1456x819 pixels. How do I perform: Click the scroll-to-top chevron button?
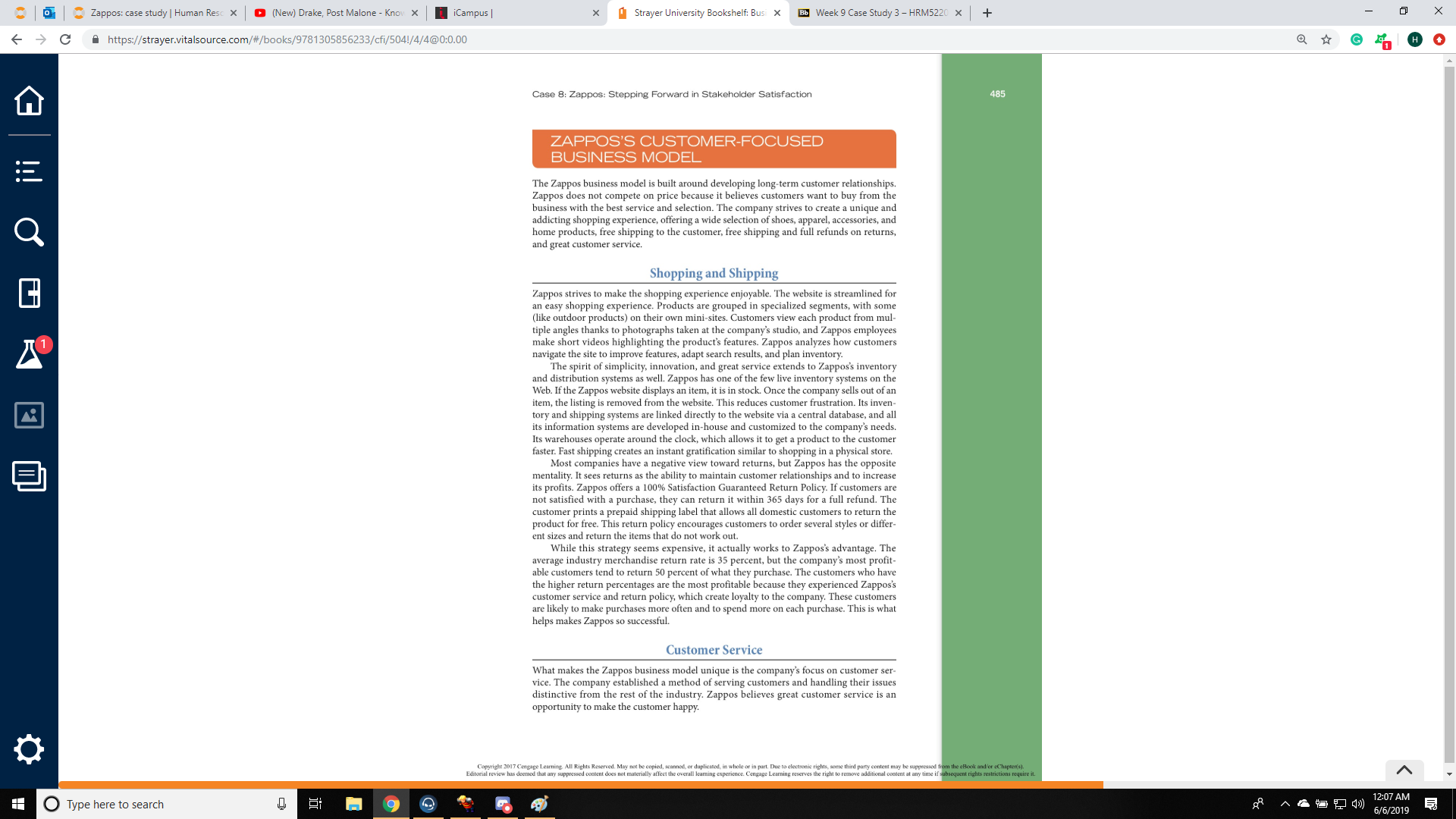pyautogui.click(x=1404, y=770)
